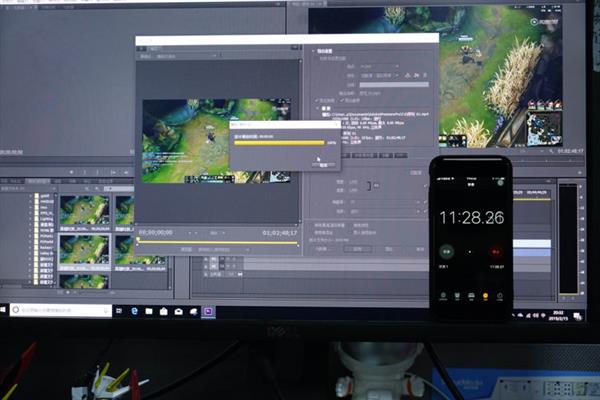This screenshot has width=600, height=400.
Task: Collapse the summary section in export settings
Action: [x=318, y=109]
